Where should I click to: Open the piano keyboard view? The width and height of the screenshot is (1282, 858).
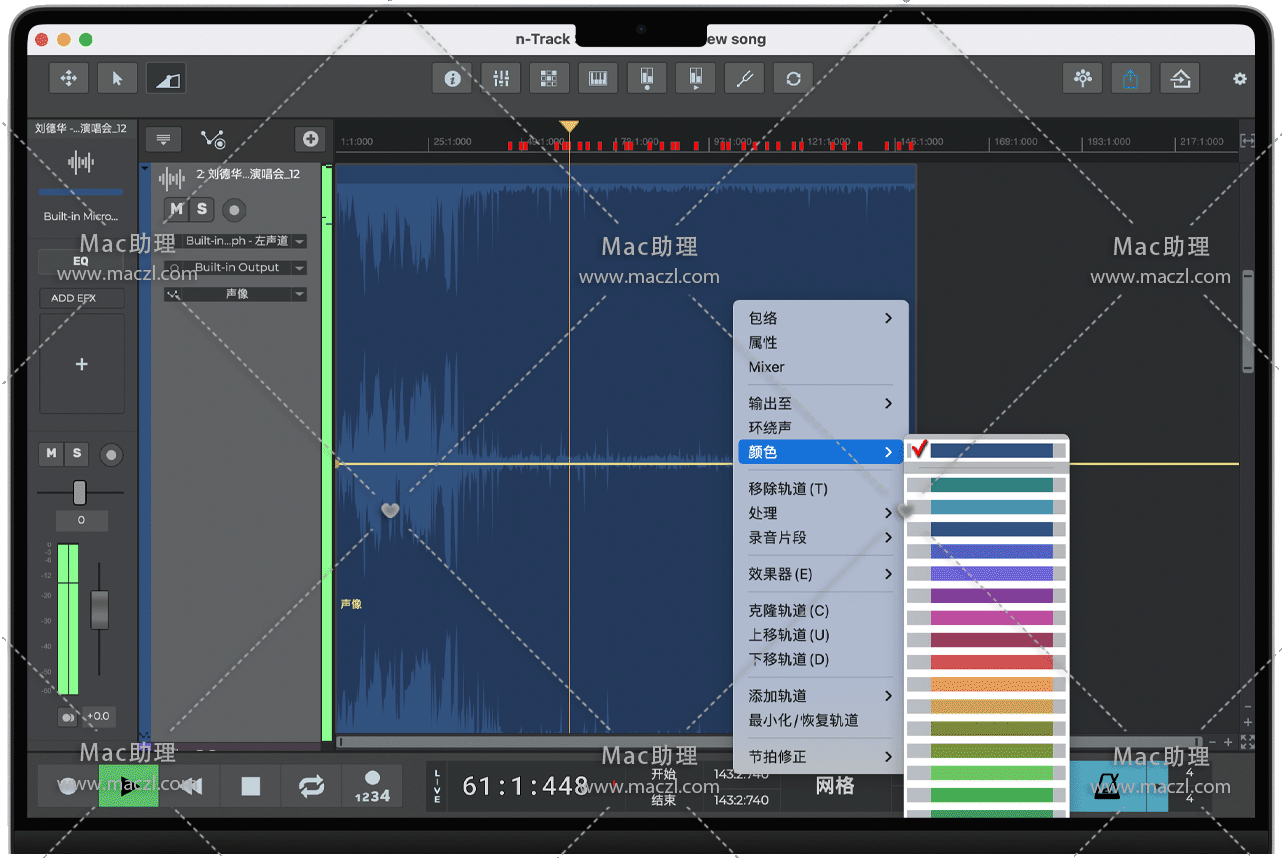coord(598,79)
